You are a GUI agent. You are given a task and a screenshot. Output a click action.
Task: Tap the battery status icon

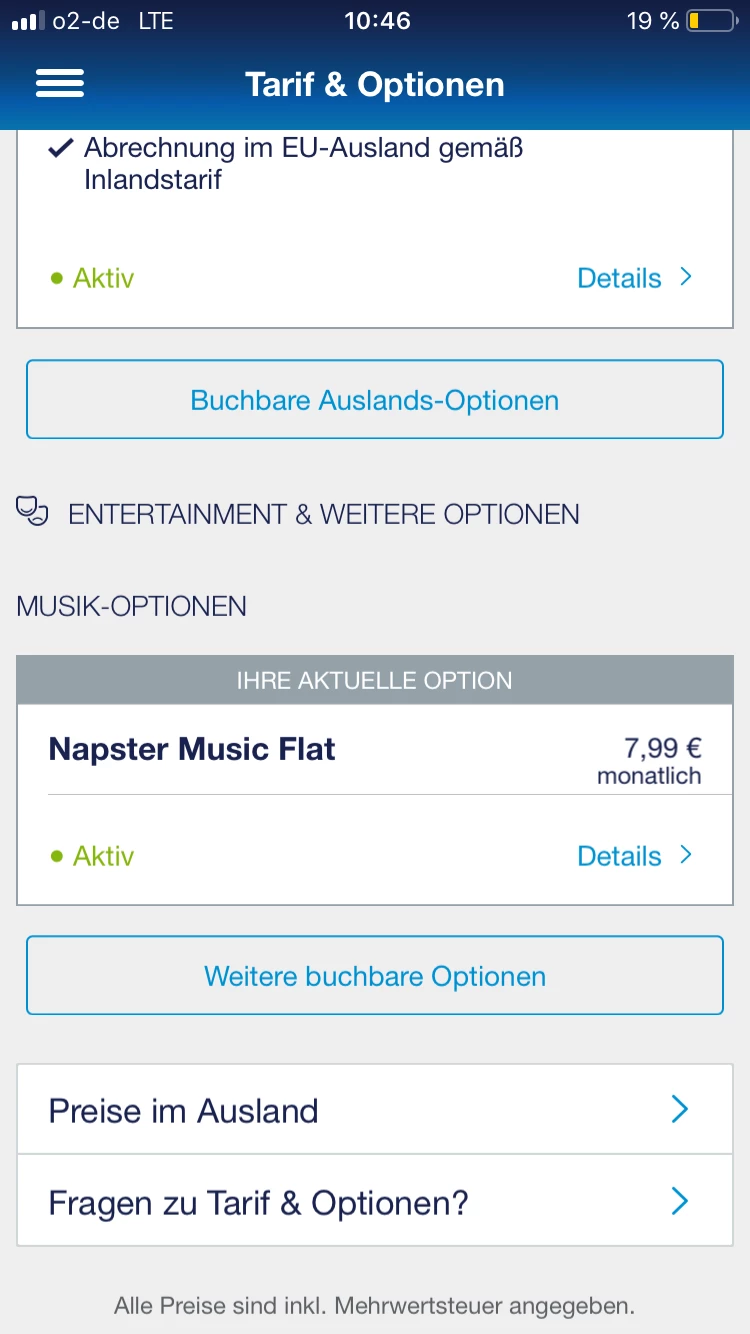pos(710,21)
